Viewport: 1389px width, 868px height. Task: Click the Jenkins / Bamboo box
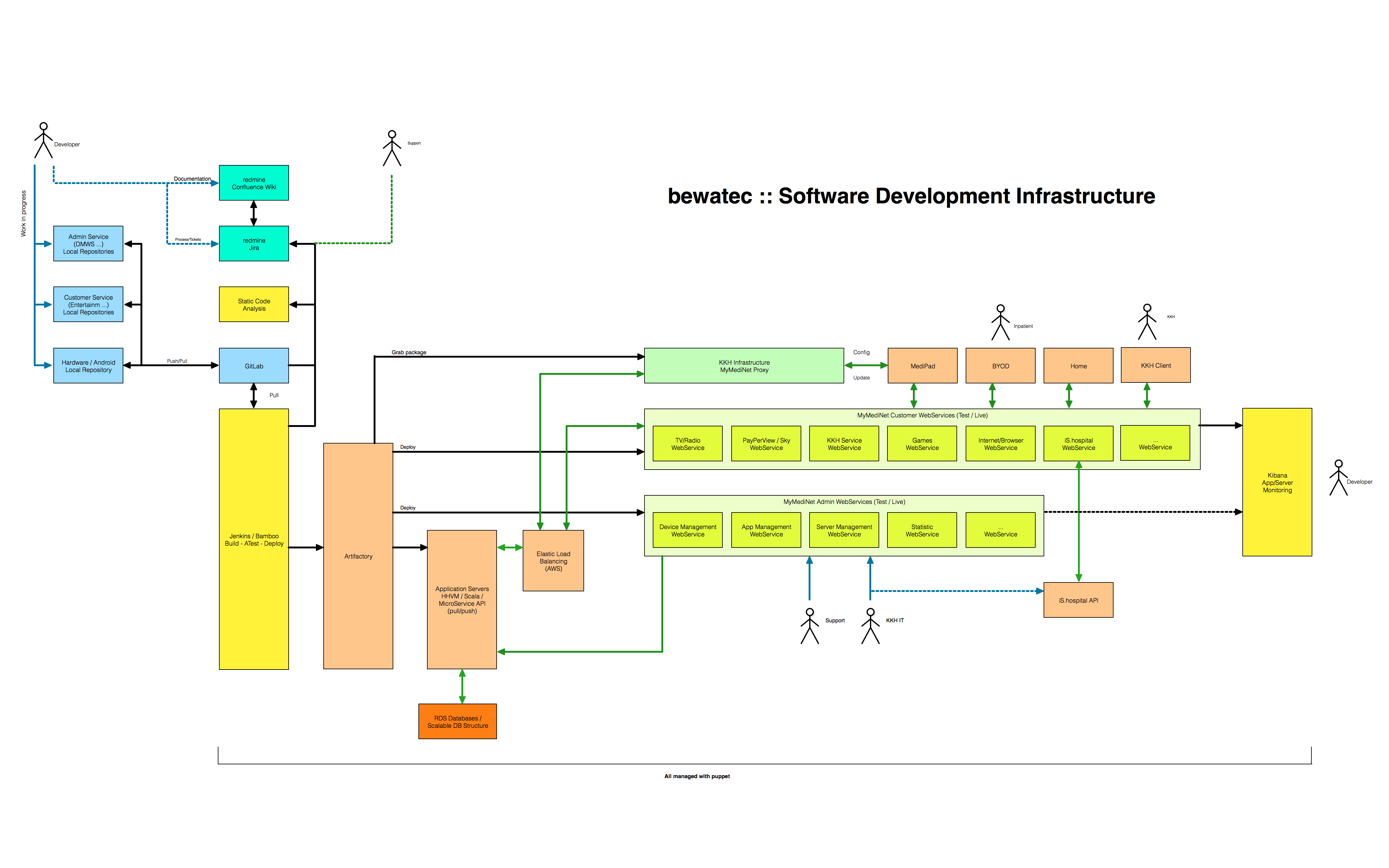pyautogui.click(x=254, y=539)
